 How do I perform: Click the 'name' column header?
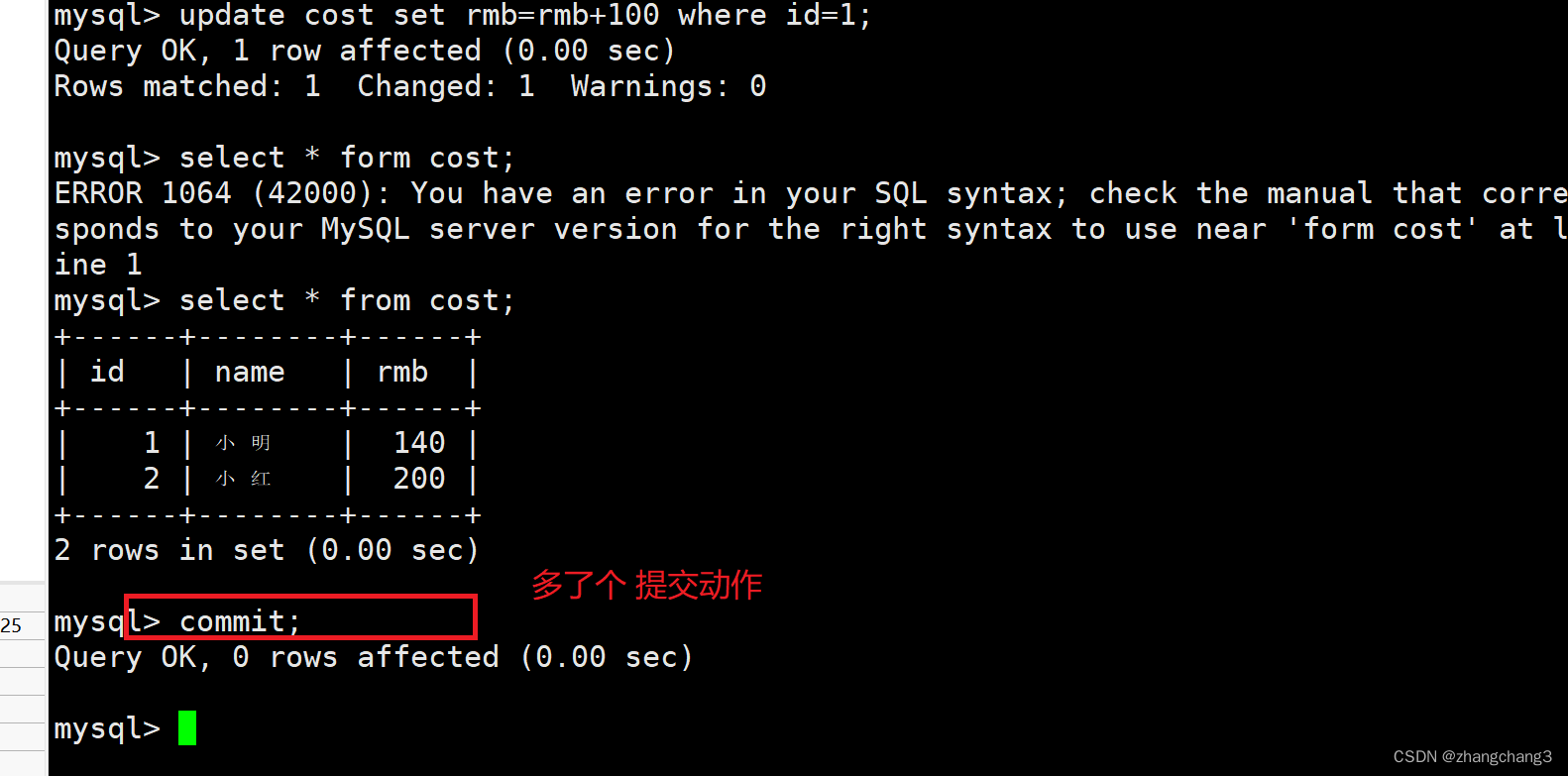point(250,372)
